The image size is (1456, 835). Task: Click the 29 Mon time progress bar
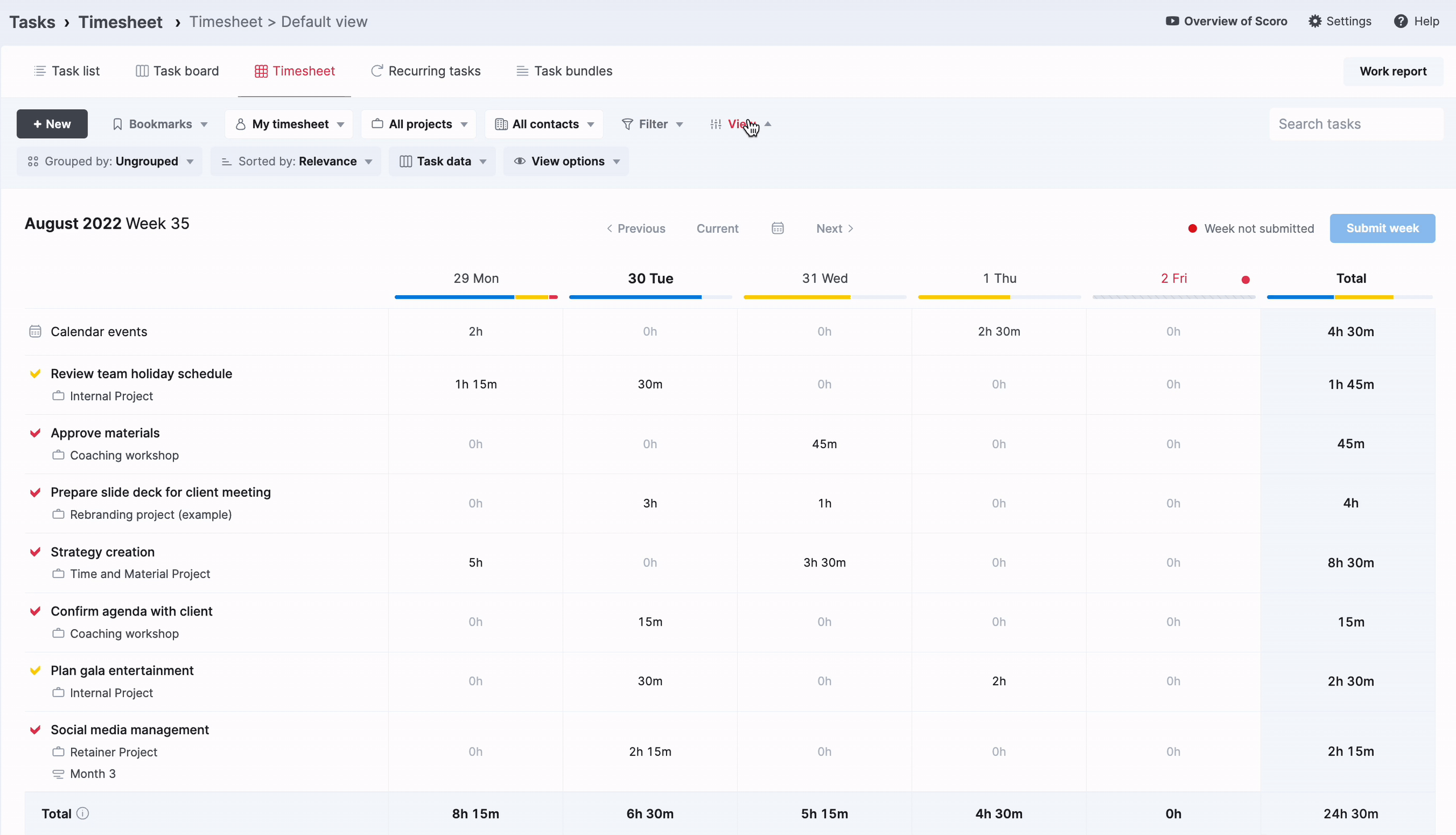(476, 297)
